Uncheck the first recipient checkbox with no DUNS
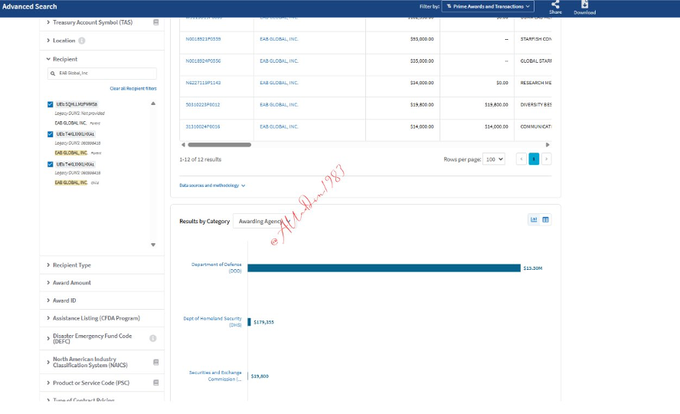680x414 pixels. point(51,104)
